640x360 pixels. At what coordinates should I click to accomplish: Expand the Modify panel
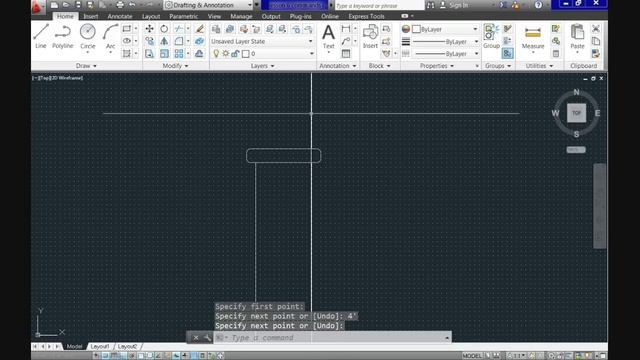(x=176, y=66)
